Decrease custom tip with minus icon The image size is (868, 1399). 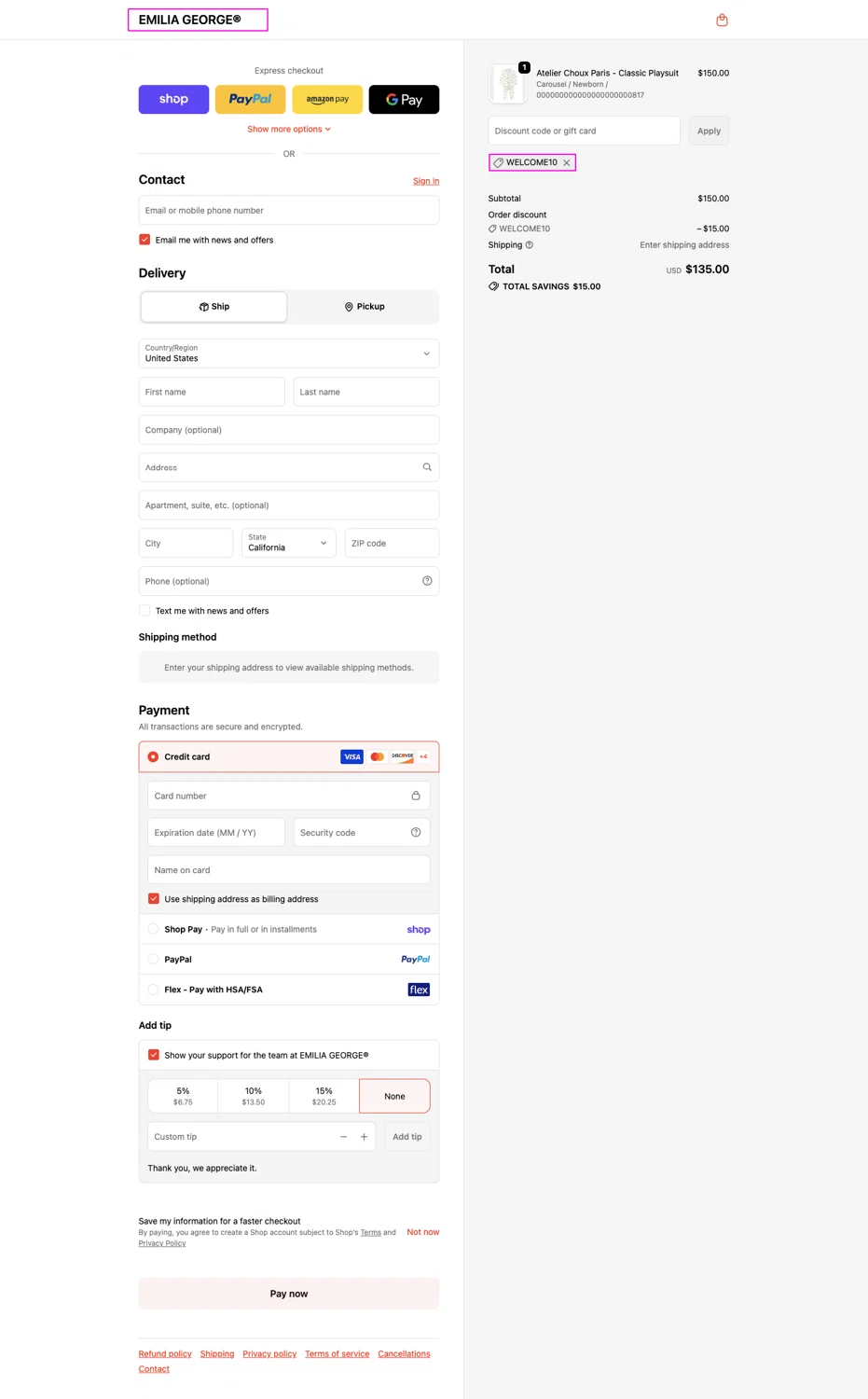343,1137
